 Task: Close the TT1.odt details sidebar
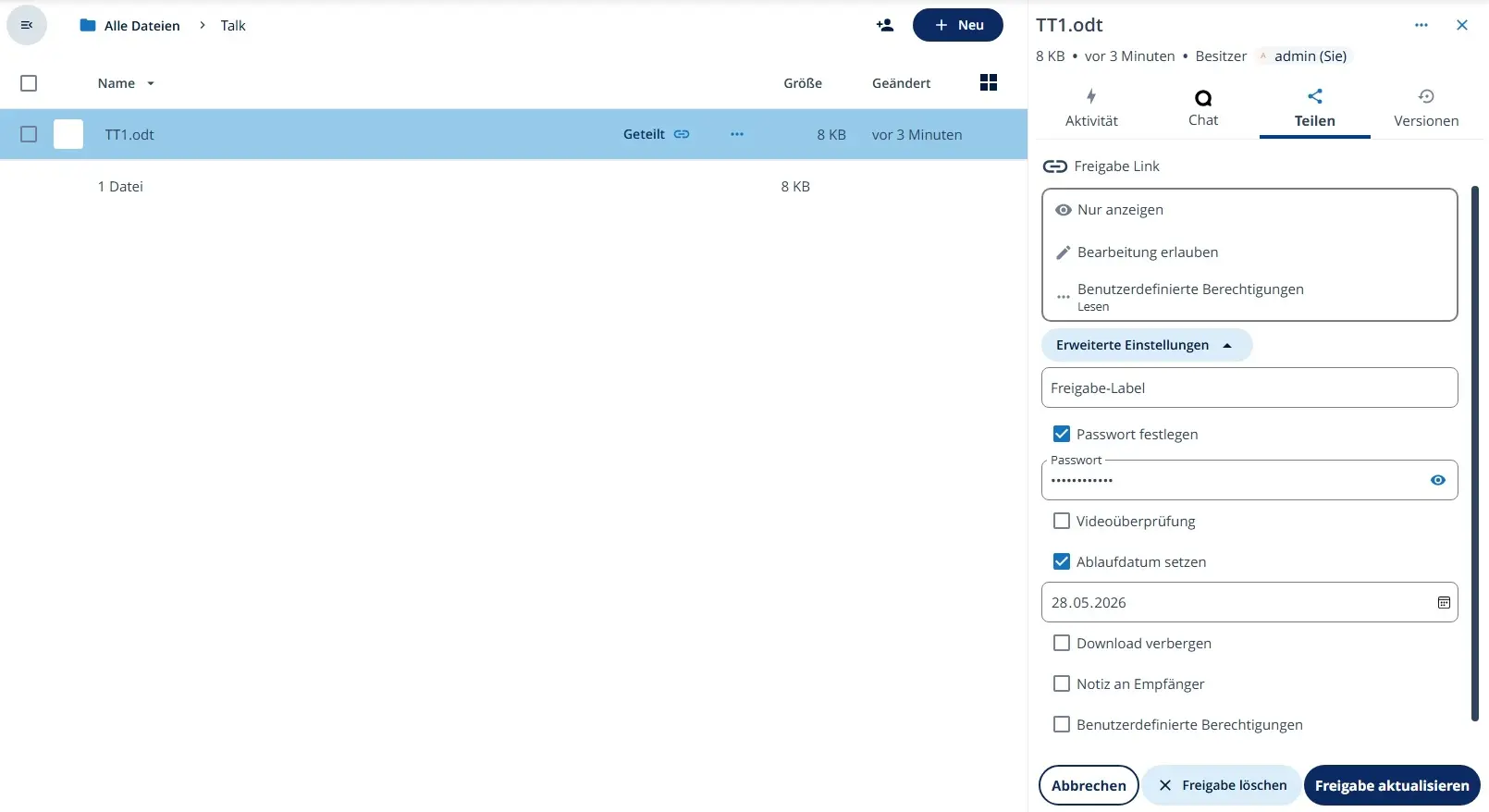pyautogui.click(x=1462, y=25)
